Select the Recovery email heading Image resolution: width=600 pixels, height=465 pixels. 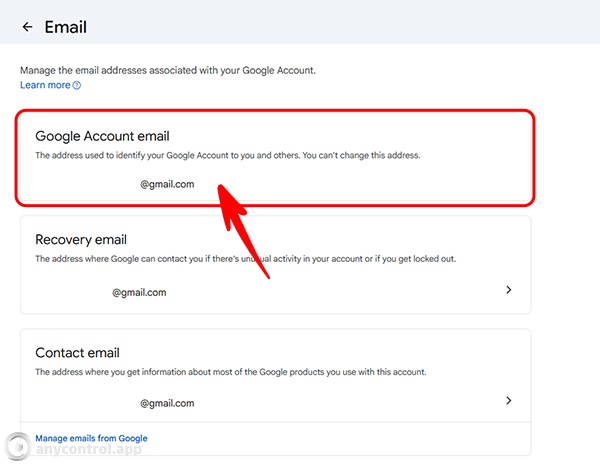[x=81, y=240]
